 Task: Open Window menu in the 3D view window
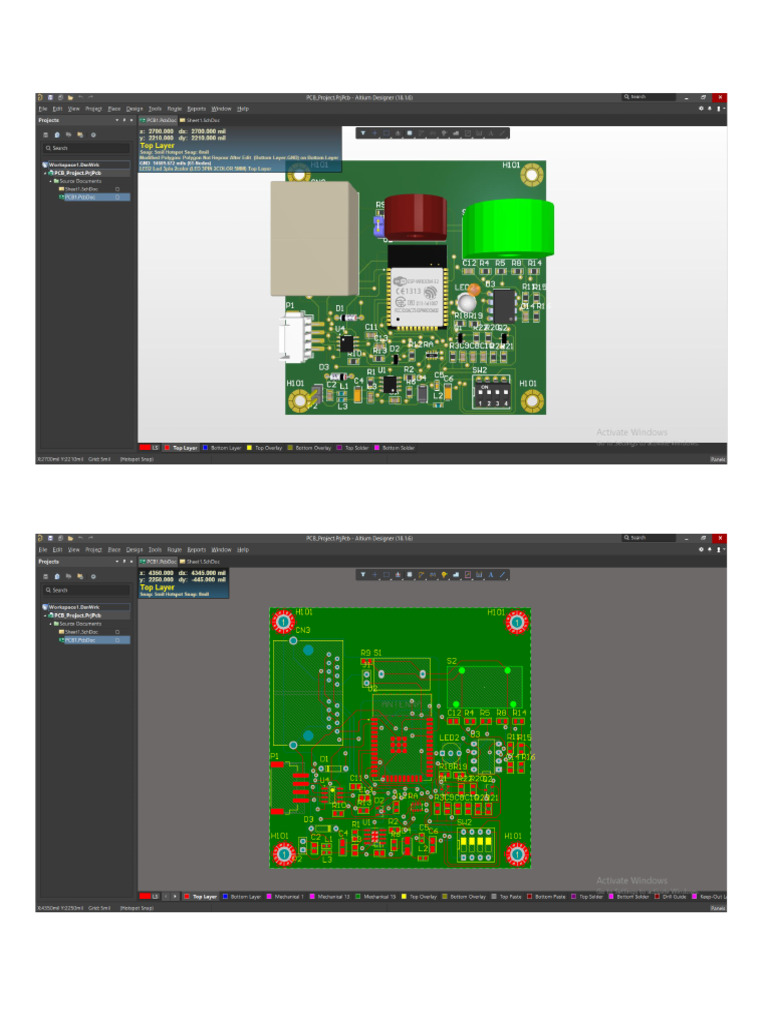pos(221,109)
